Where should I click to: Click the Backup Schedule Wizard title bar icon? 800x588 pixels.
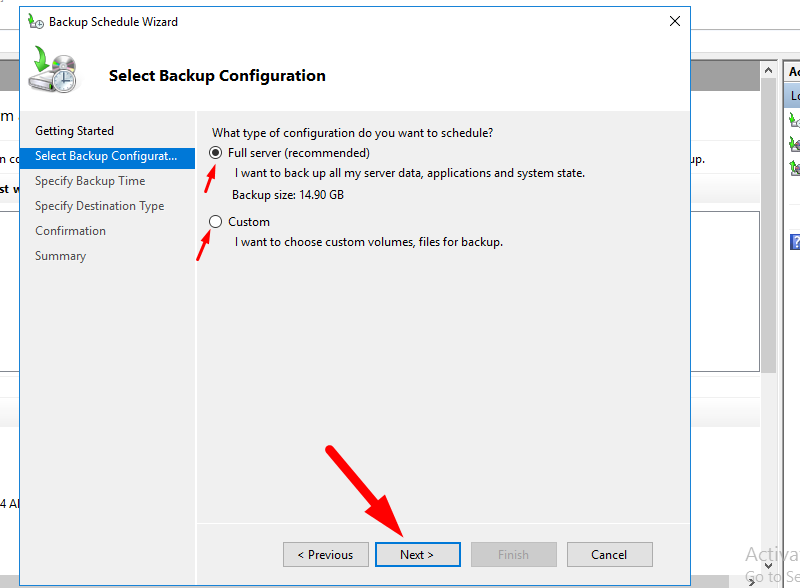(x=36, y=21)
